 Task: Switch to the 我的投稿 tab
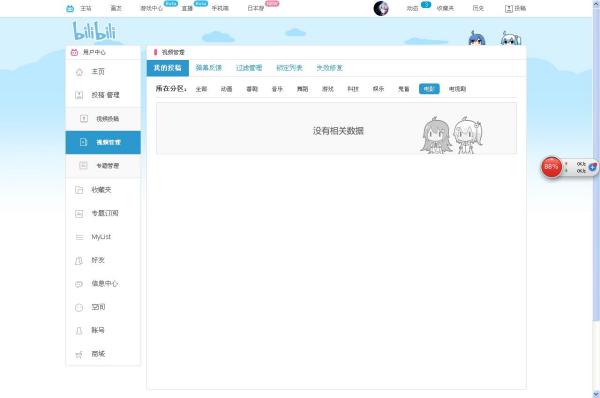pos(168,68)
